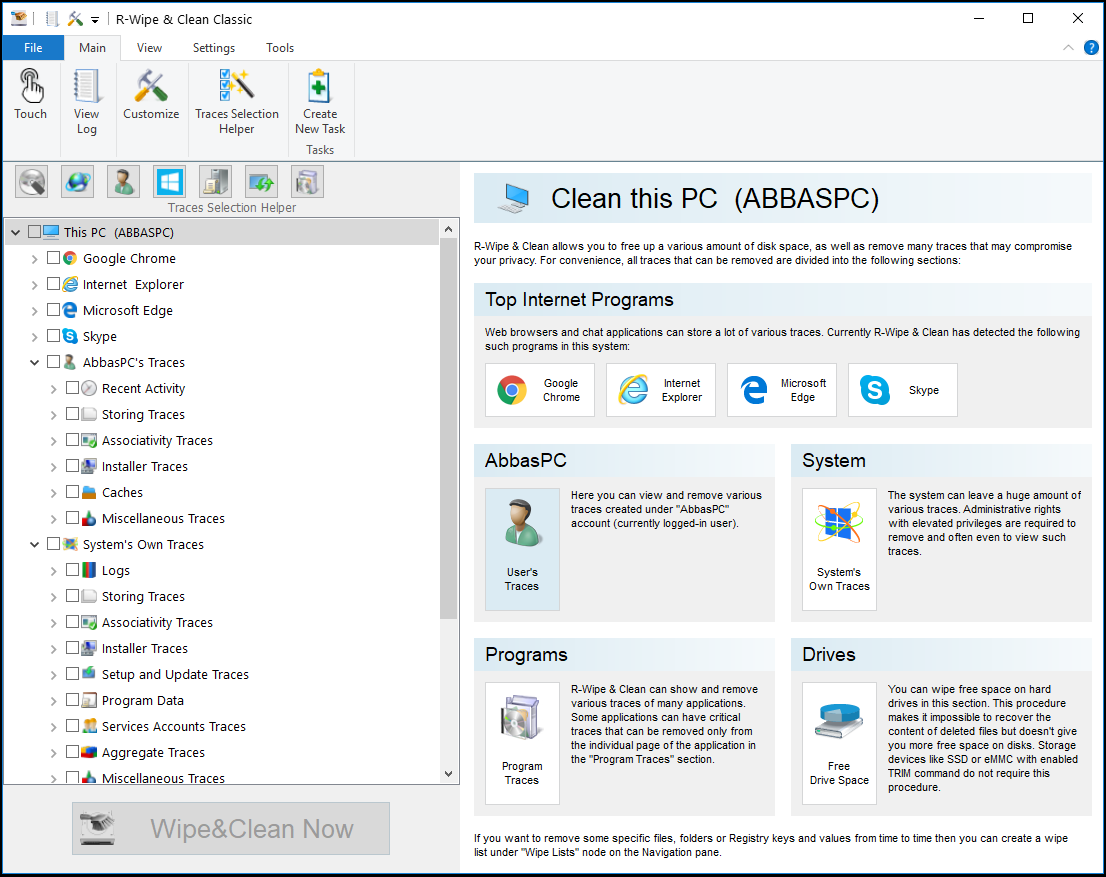Select the program traces helper icon
Screen dimensions: 1106x877
click(307, 182)
